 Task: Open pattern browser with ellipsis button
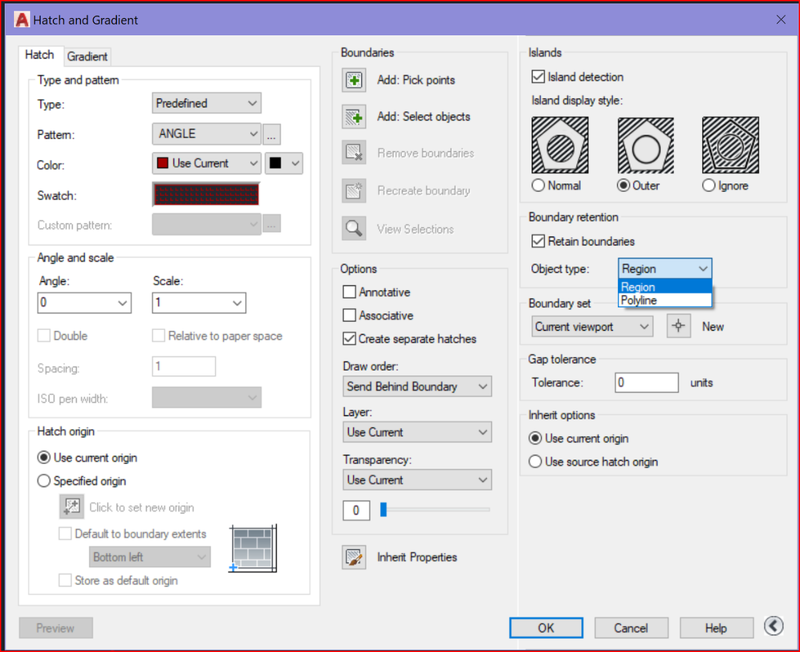point(272,134)
